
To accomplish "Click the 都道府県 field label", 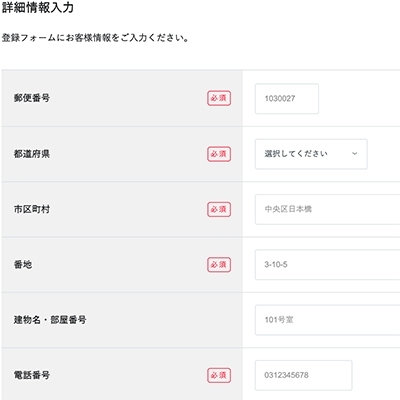I will [x=32, y=154].
